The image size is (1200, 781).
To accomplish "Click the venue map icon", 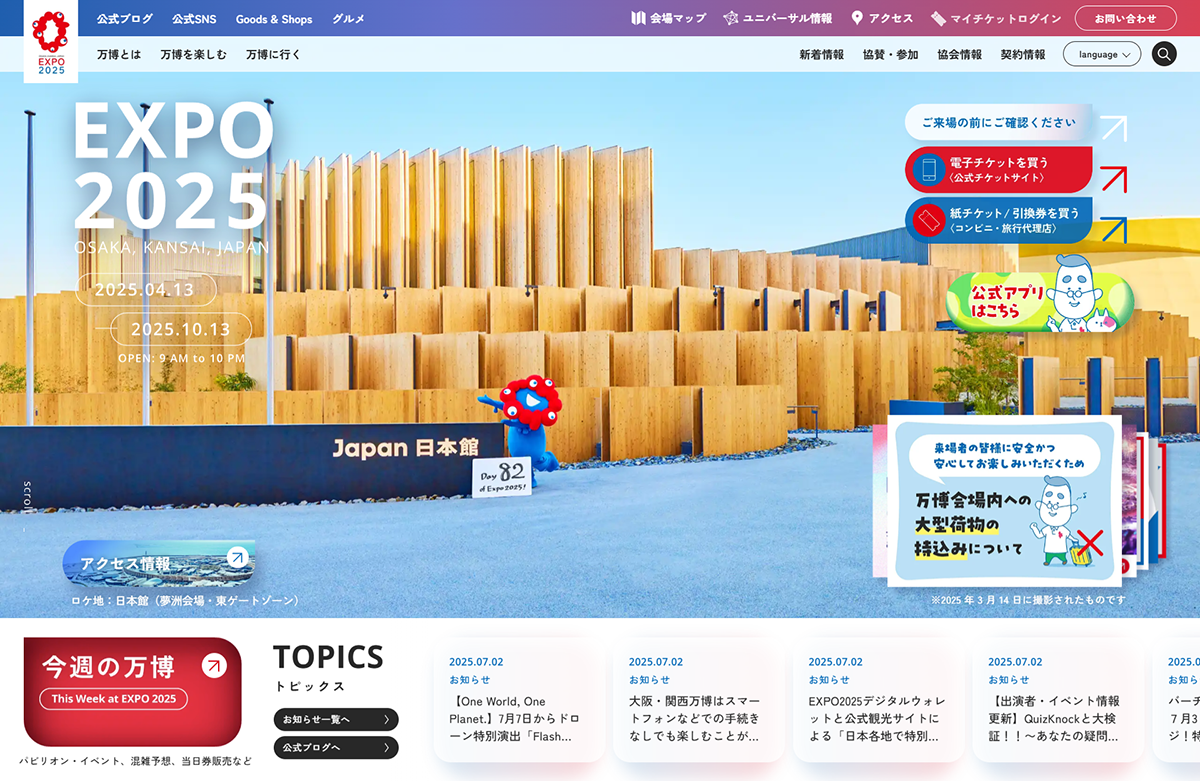I will pyautogui.click(x=639, y=18).
